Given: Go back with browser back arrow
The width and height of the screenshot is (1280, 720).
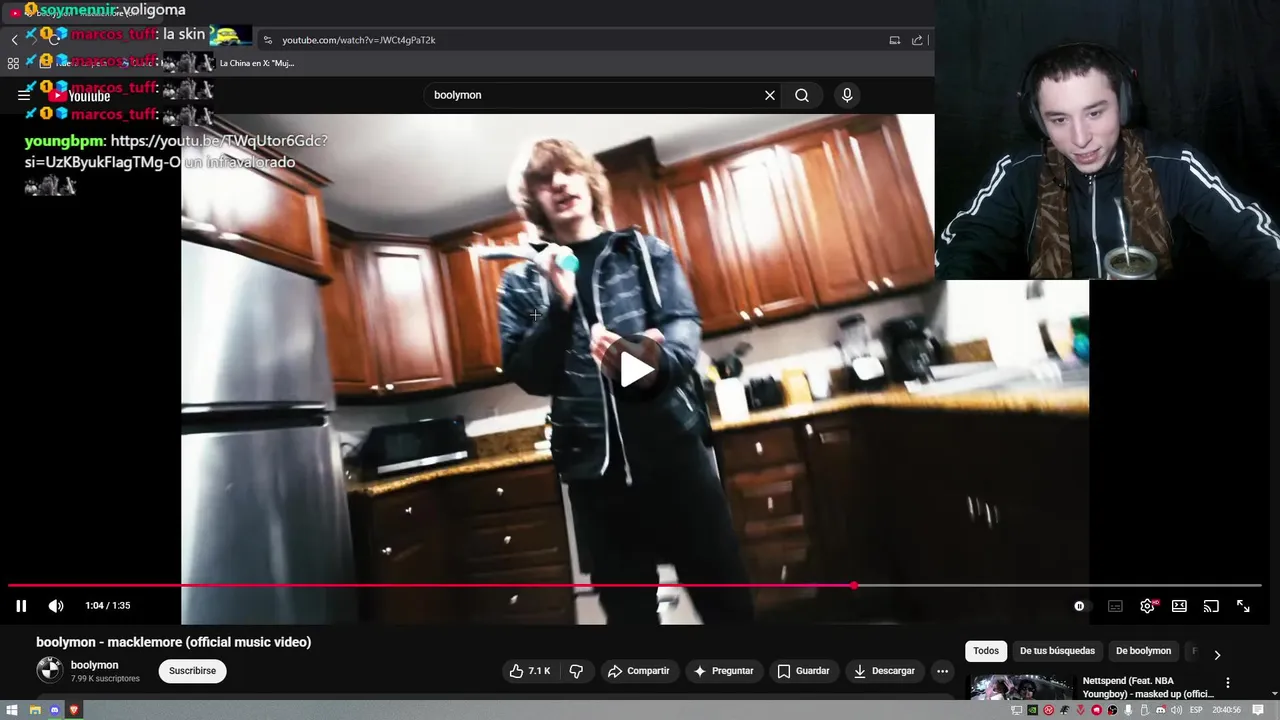Looking at the screenshot, I should coord(14,40).
